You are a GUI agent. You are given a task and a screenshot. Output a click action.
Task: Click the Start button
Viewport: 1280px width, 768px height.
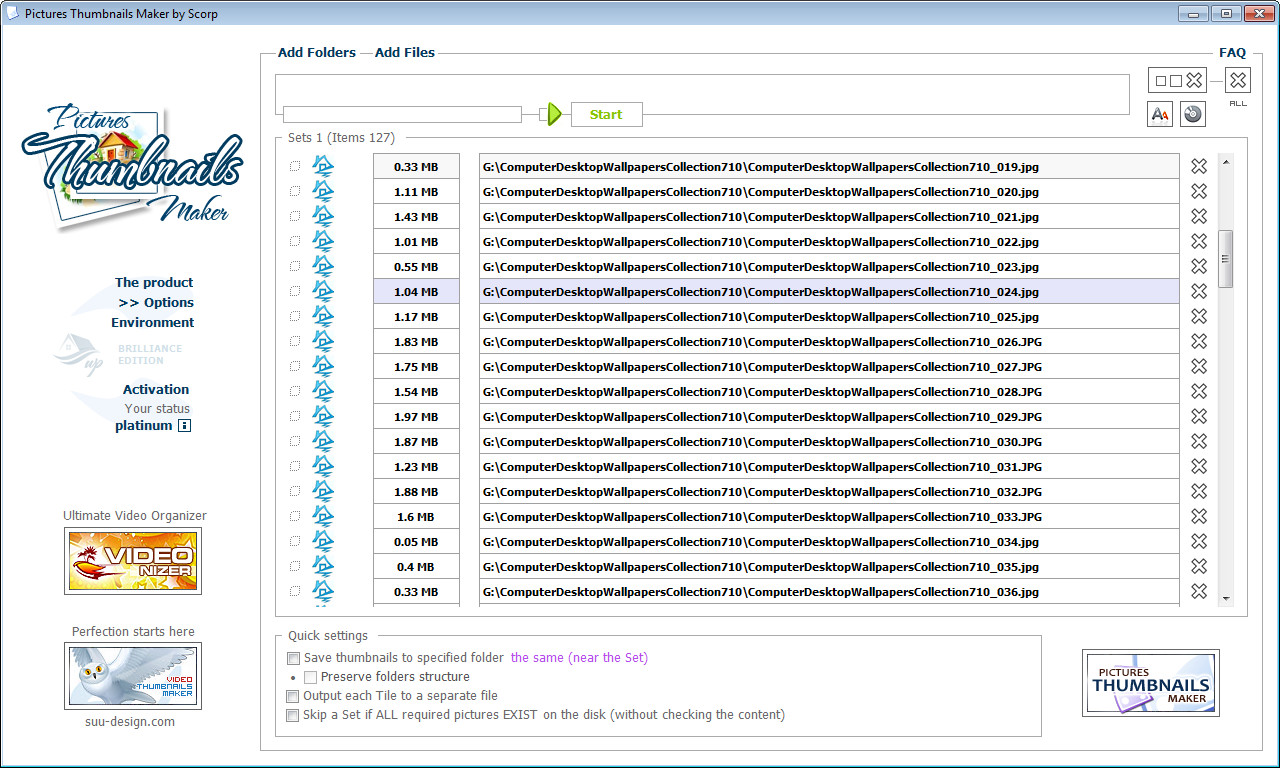click(606, 114)
